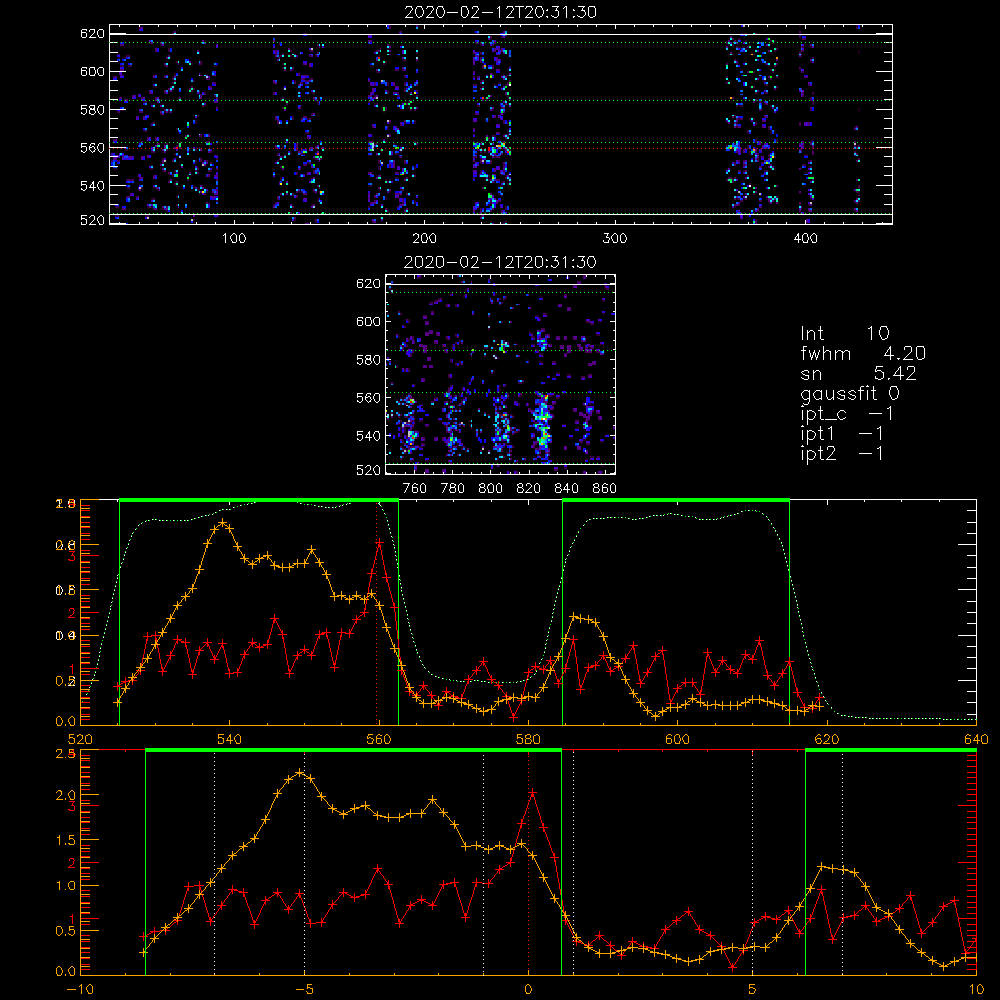Click x-axis tick '0' on the lowest plot
The image size is (1000, 1000).
point(528,990)
